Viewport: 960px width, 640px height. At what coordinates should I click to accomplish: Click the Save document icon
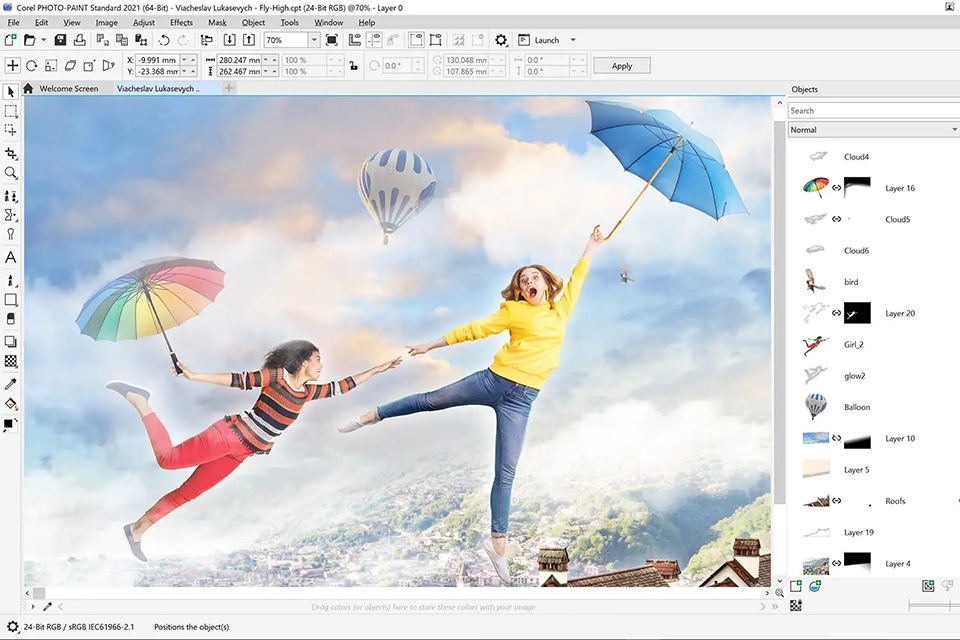(60, 40)
